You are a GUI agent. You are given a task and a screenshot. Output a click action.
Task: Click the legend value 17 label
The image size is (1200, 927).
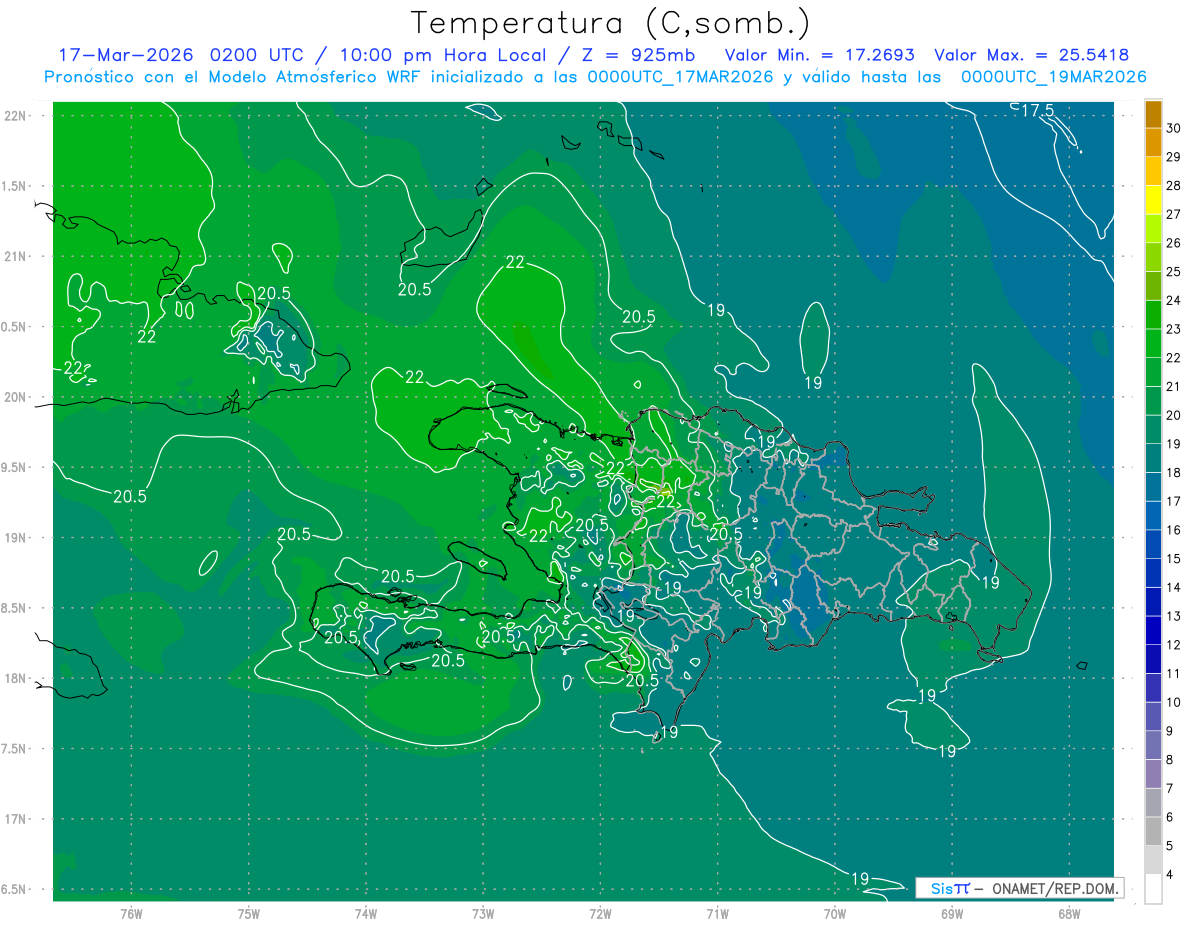(1174, 501)
